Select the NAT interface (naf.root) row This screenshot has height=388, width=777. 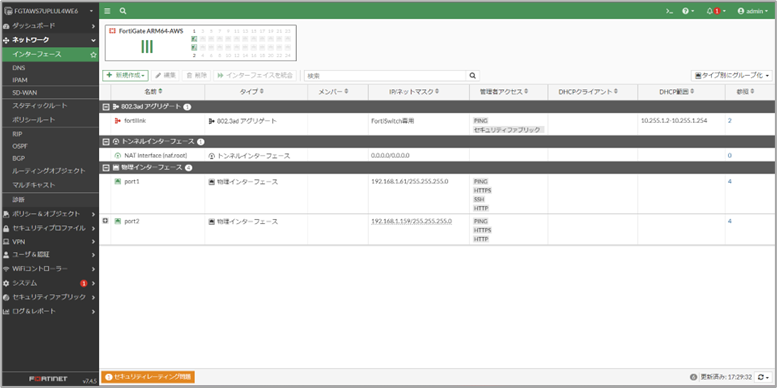pos(437,155)
